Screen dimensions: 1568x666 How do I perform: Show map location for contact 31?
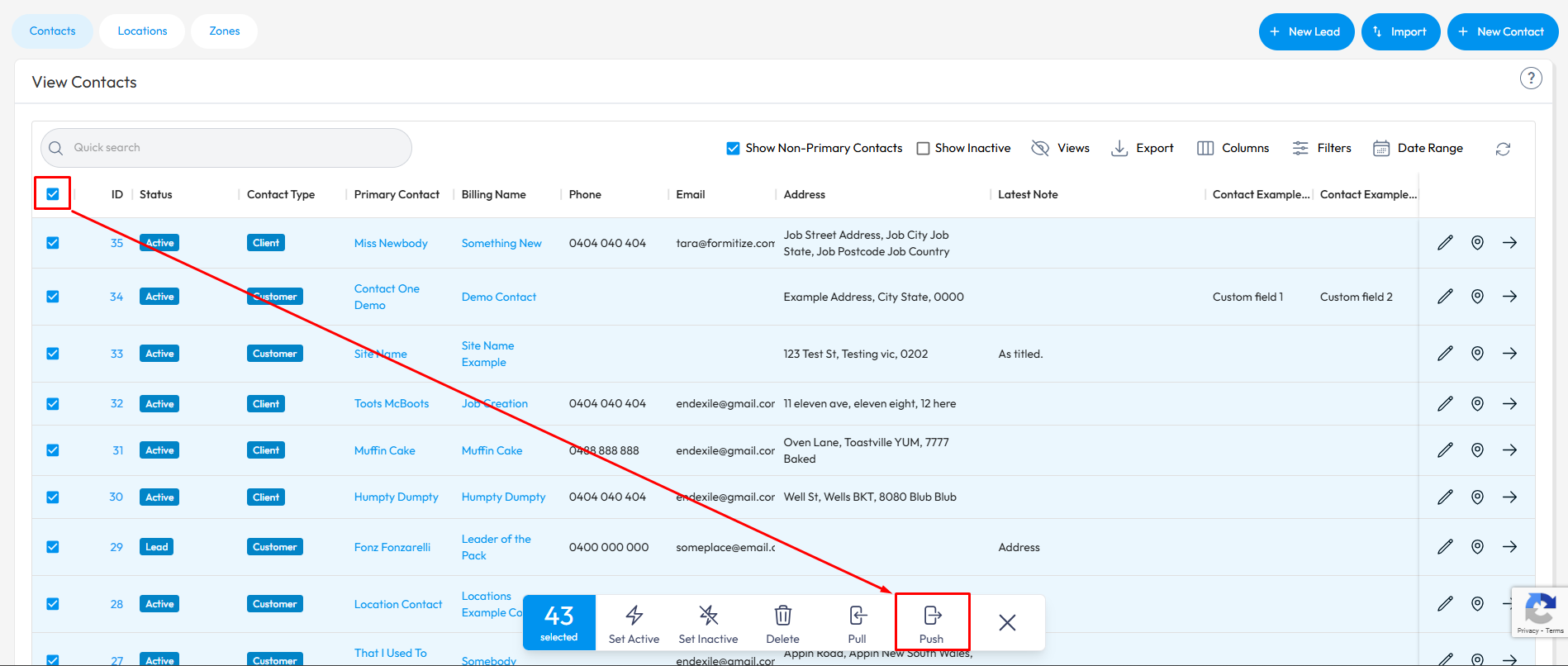pos(1477,450)
